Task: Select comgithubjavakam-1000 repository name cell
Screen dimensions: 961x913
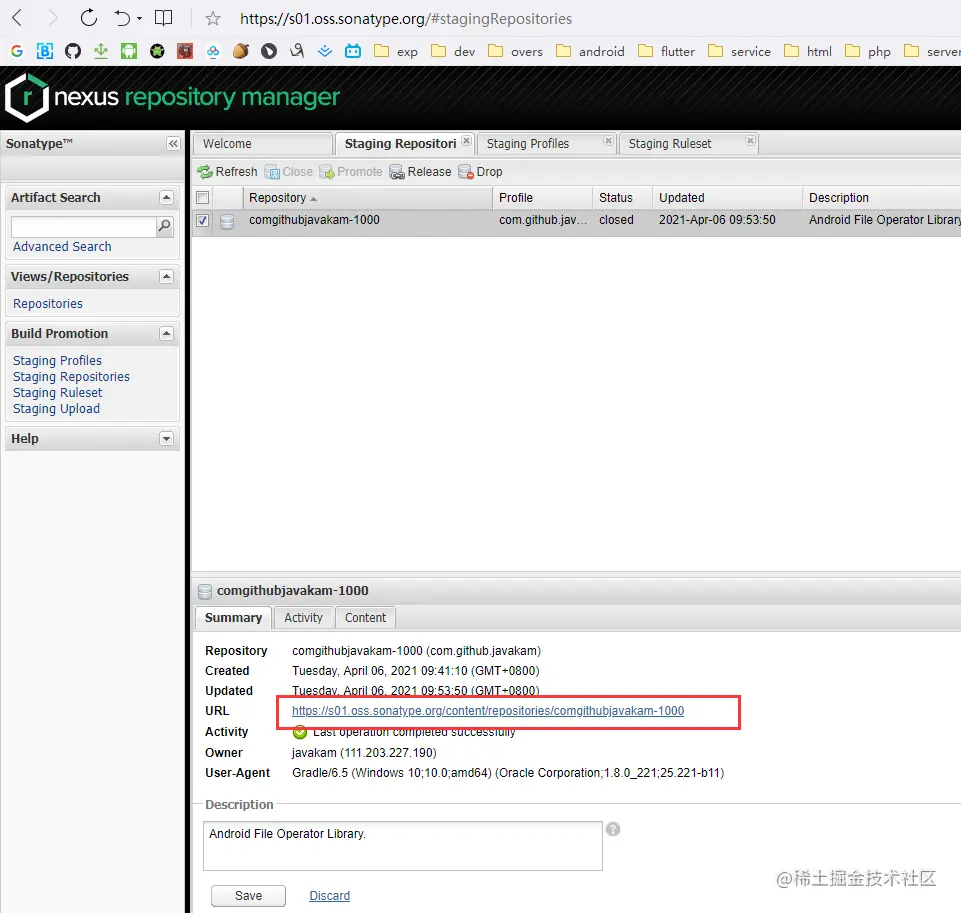Action: coord(314,219)
